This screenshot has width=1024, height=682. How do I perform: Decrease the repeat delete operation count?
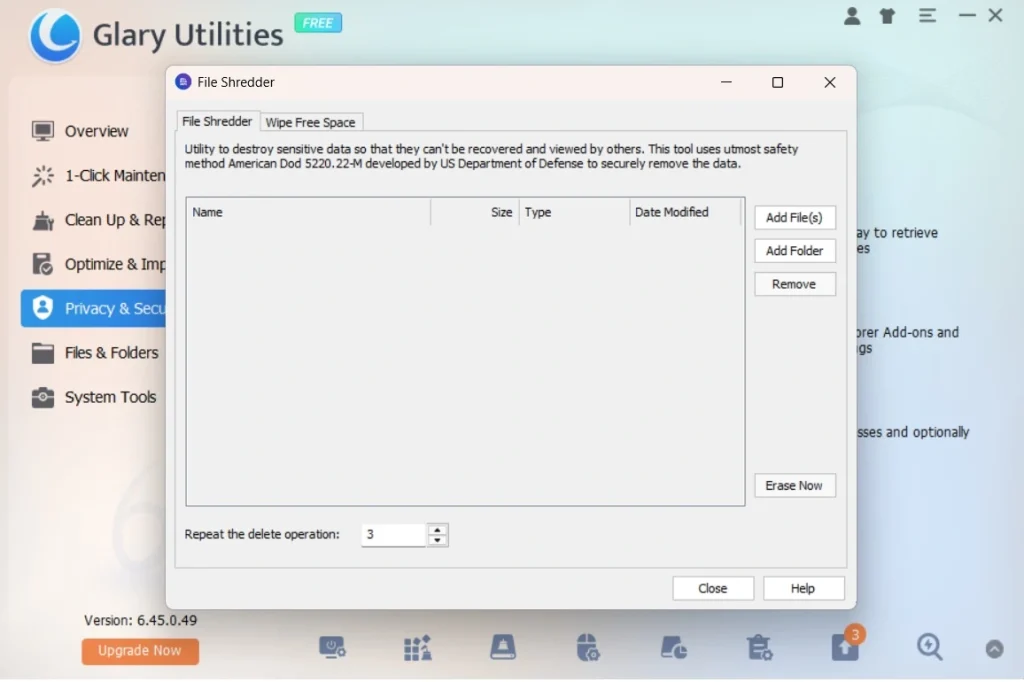(x=438, y=540)
